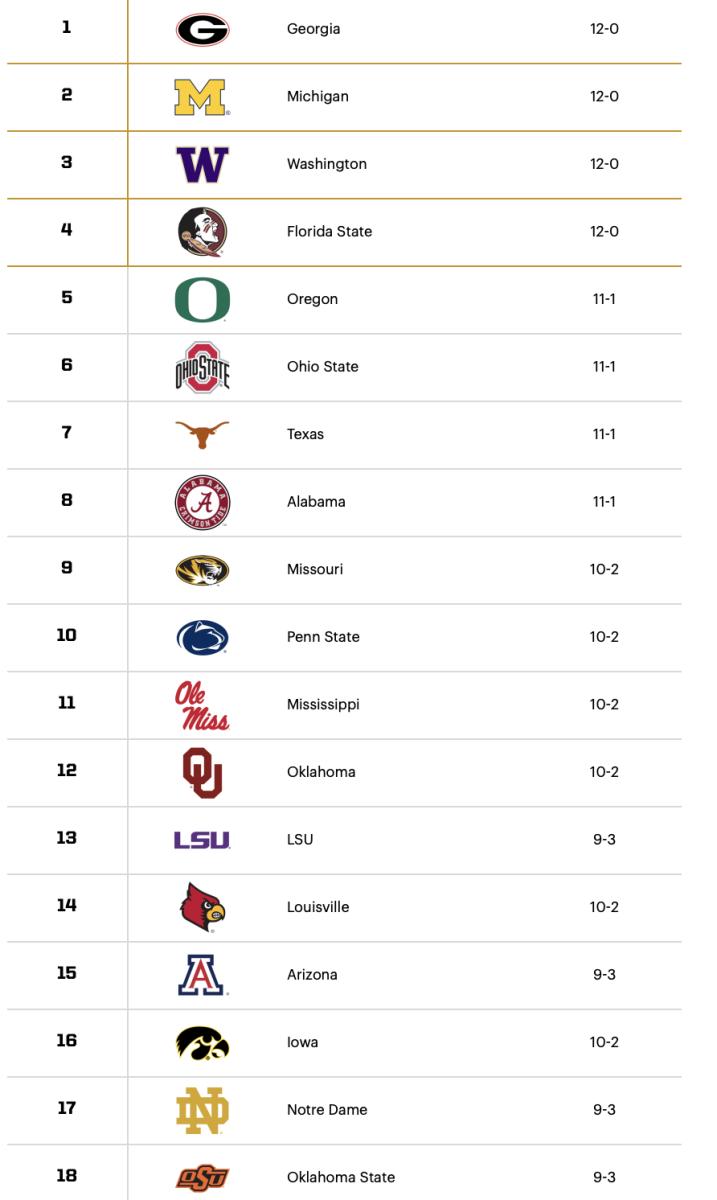Open the Oklahoma State team name

pyautogui.click(x=340, y=1177)
